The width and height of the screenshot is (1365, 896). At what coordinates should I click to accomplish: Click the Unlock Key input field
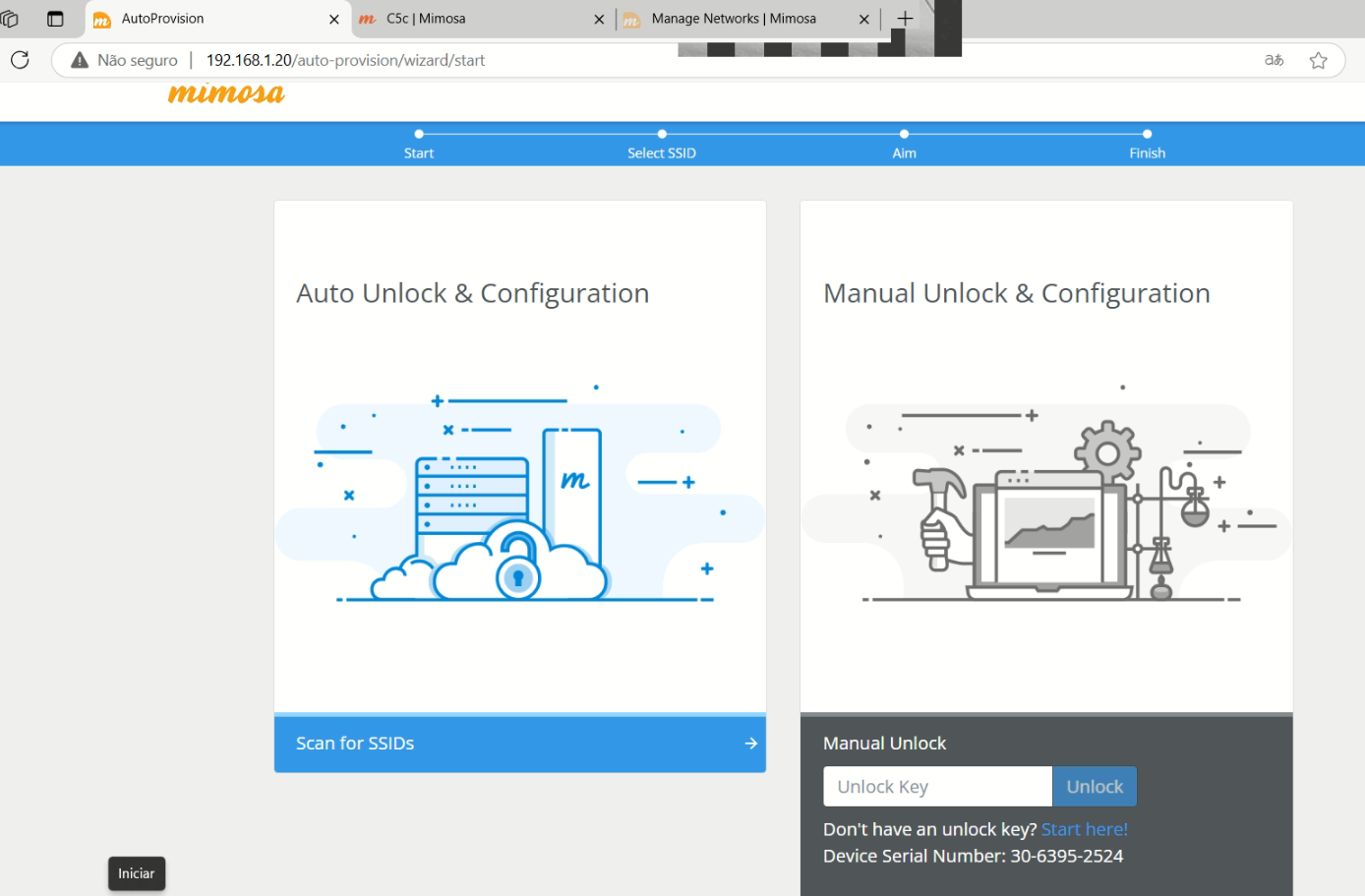(x=937, y=787)
